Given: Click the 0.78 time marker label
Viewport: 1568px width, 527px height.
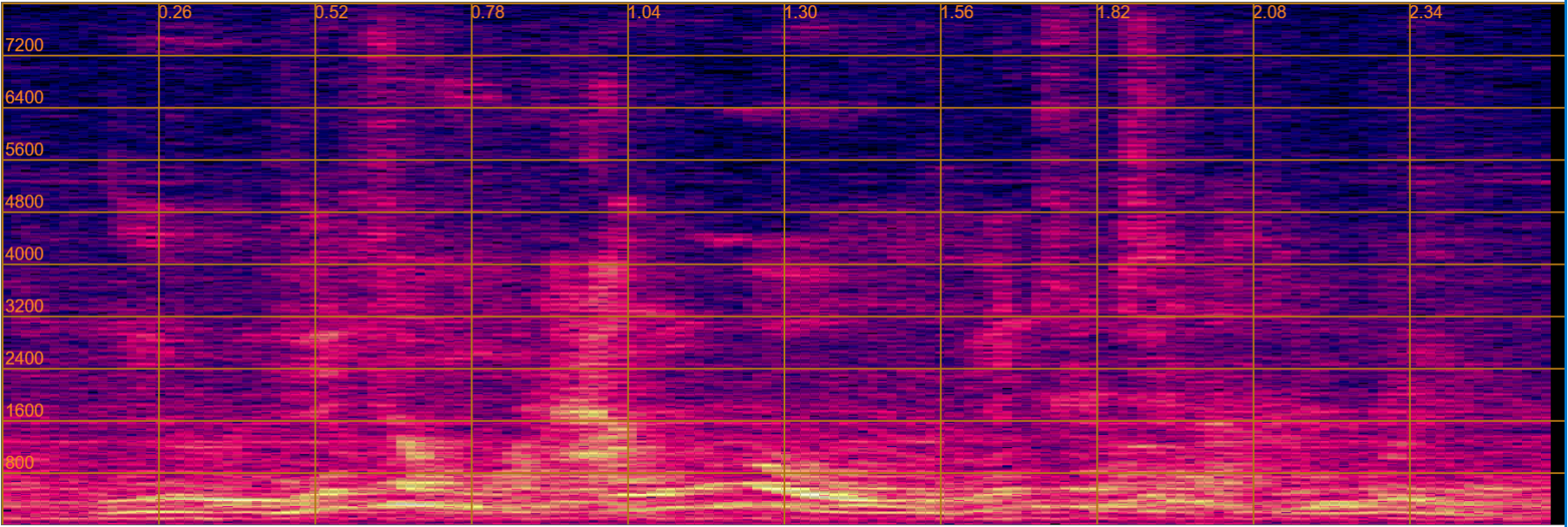Looking at the screenshot, I should [x=489, y=12].
